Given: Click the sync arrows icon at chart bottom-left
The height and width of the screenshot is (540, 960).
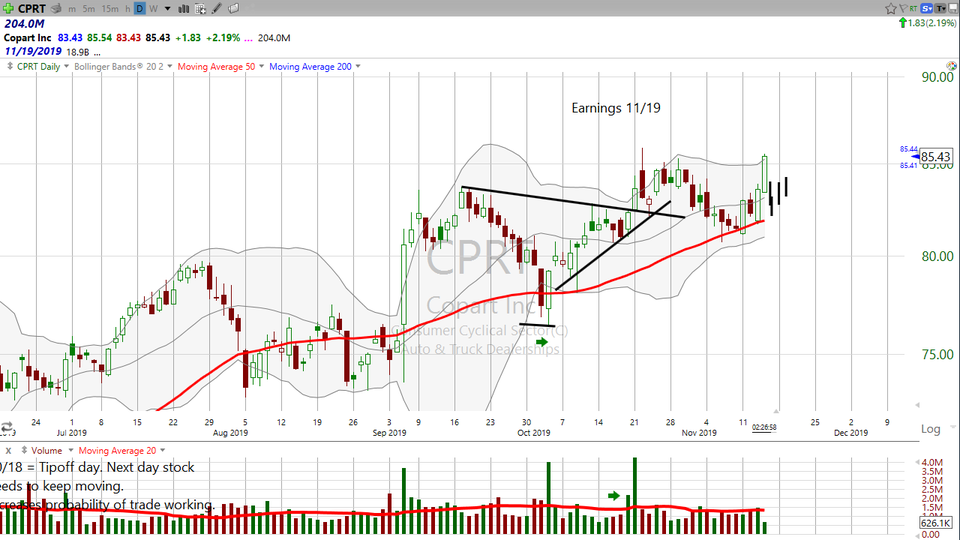Looking at the screenshot, I should 7,427.
